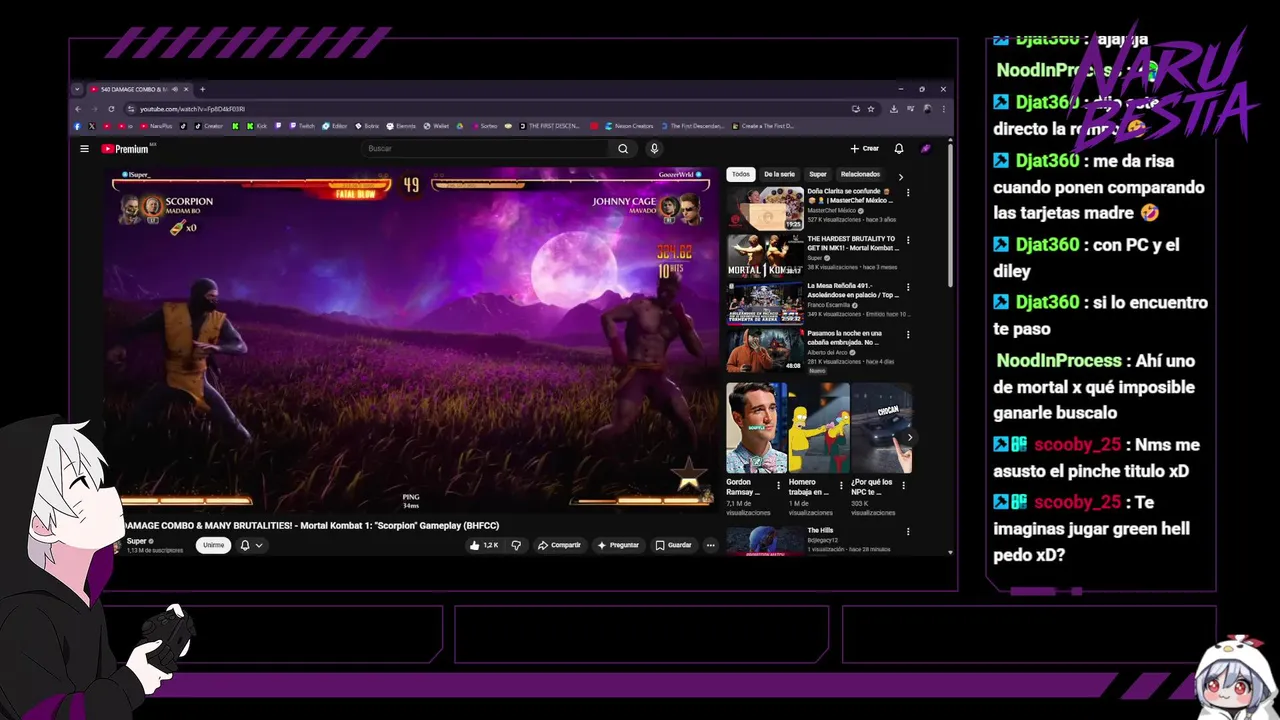Open the NaruPlus bookmark
1280x720 pixels.
(157, 126)
